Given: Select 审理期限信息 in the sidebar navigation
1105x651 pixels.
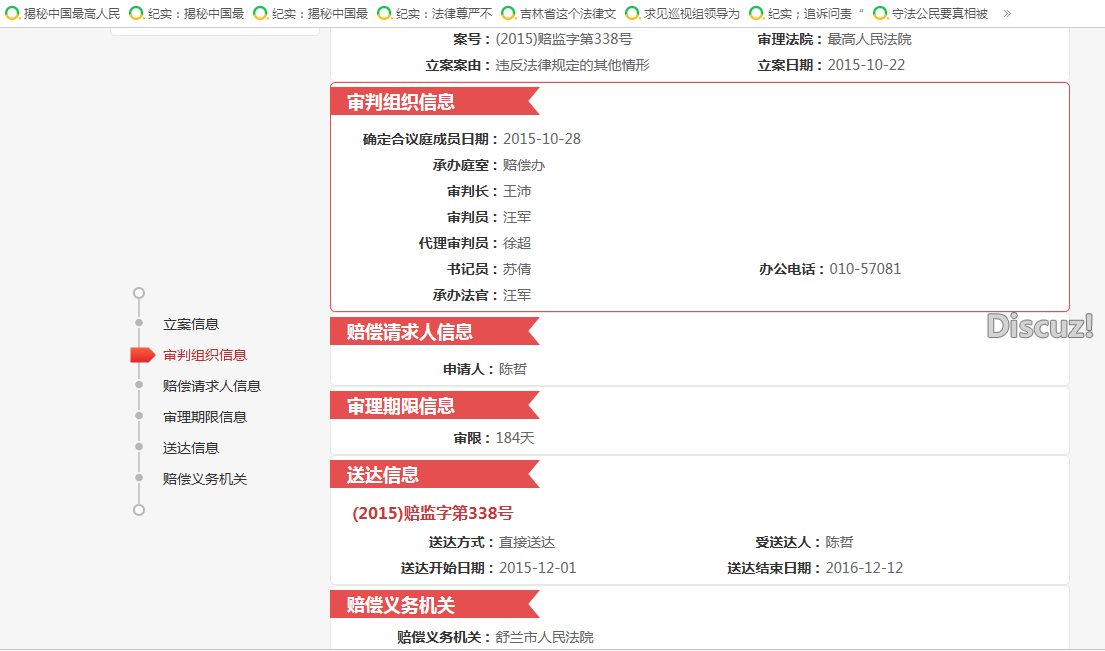Looking at the screenshot, I should click(205, 417).
